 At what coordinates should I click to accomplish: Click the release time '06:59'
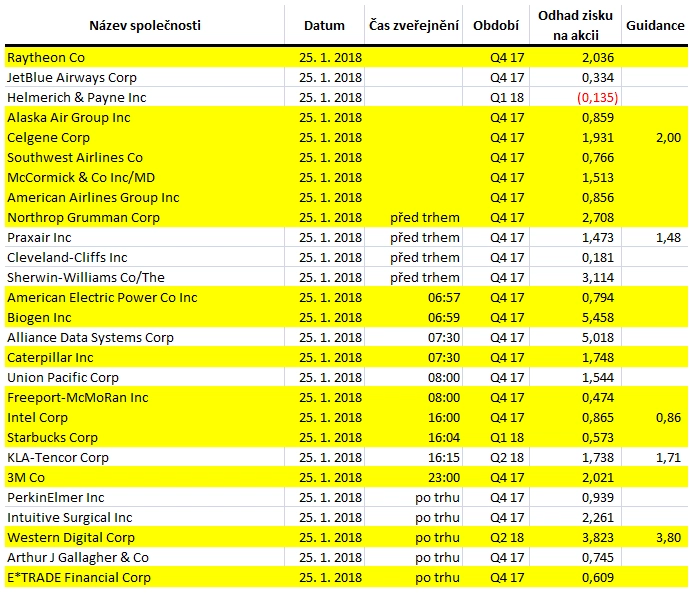pos(444,318)
